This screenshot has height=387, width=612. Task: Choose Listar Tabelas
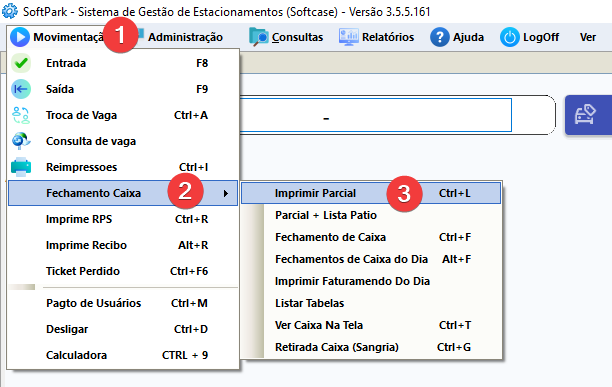(x=371, y=303)
